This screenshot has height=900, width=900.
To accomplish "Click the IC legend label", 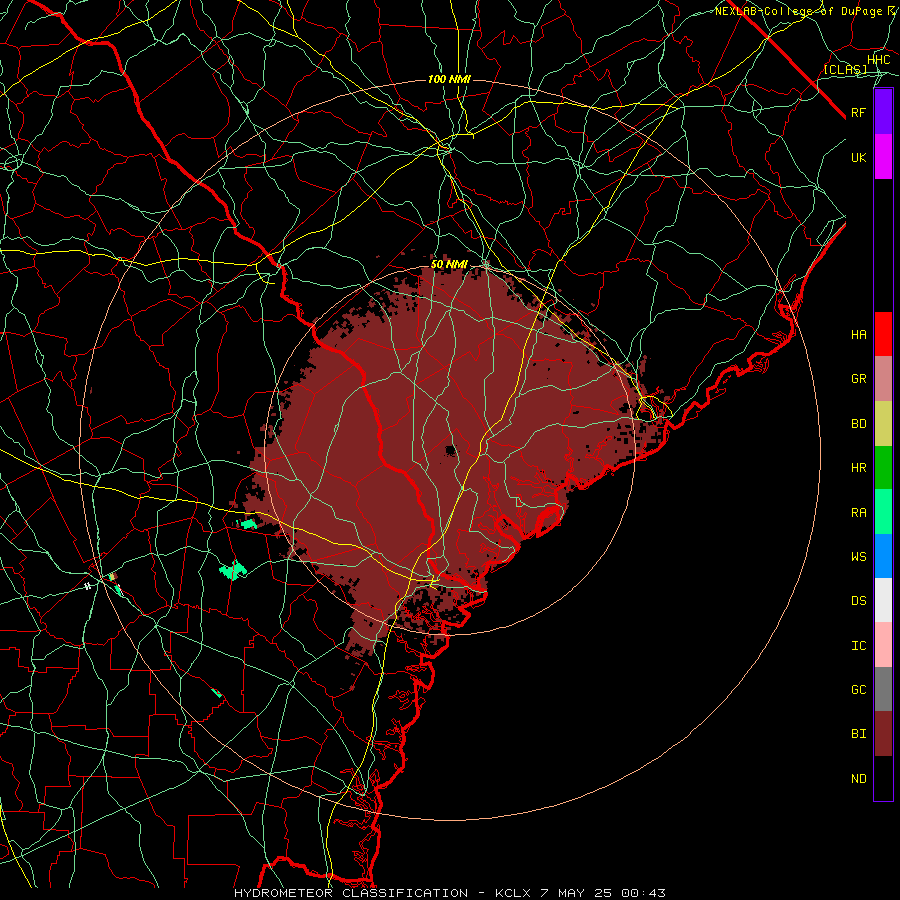I will (859, 646).
